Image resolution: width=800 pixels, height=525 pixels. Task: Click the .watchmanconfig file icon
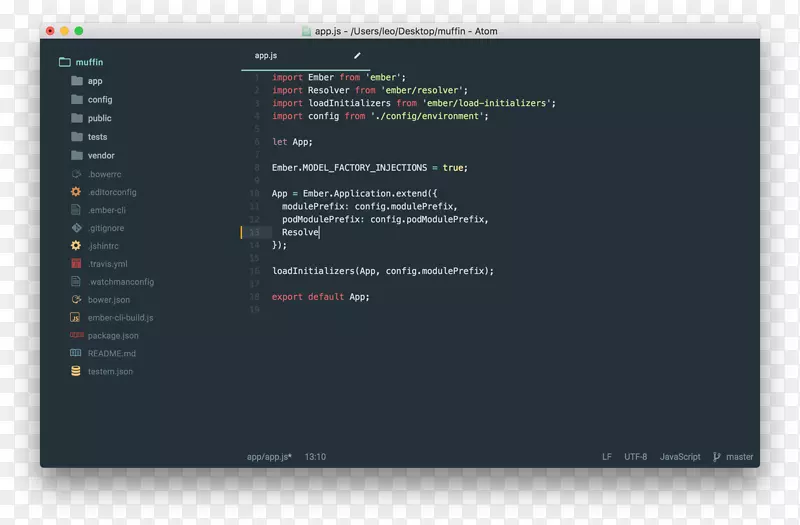tap(76, 282)
